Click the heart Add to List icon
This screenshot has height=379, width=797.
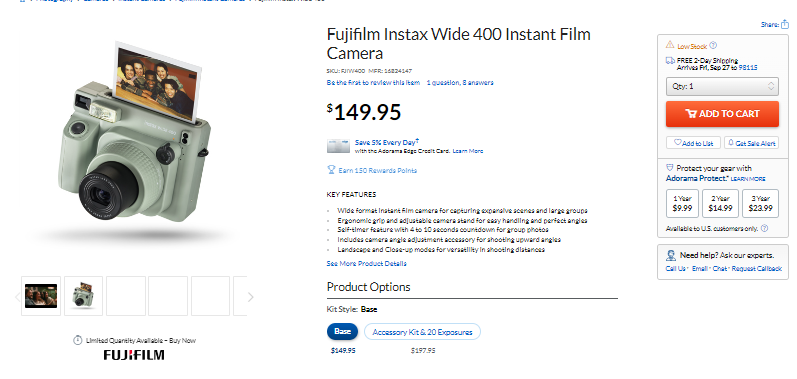[678, 143]
